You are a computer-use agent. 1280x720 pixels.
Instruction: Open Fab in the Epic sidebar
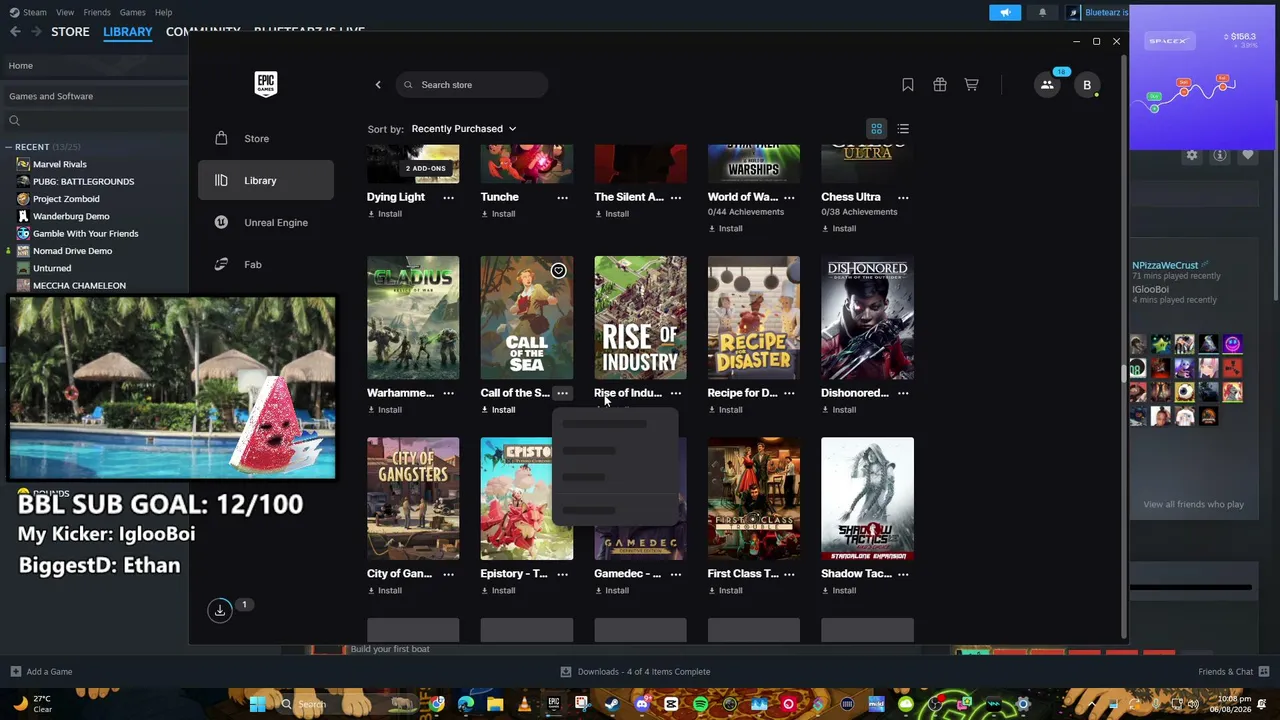[x=266, y=264]
